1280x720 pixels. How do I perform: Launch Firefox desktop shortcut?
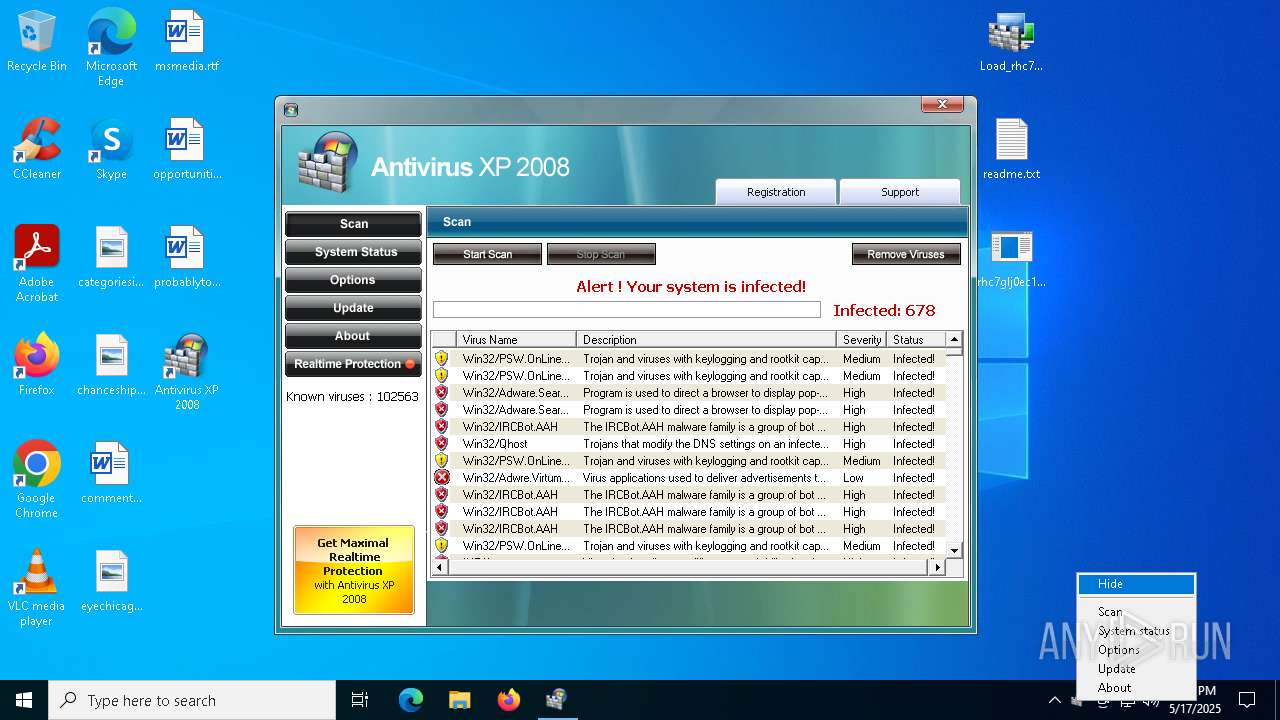point(37,365)
